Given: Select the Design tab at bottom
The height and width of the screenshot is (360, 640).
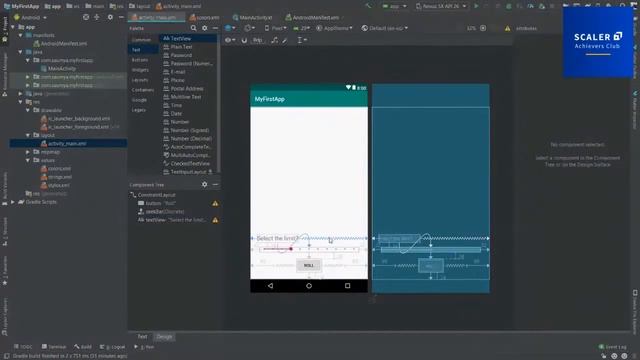Looking at the screenshot, I should (x=164, y=337).
